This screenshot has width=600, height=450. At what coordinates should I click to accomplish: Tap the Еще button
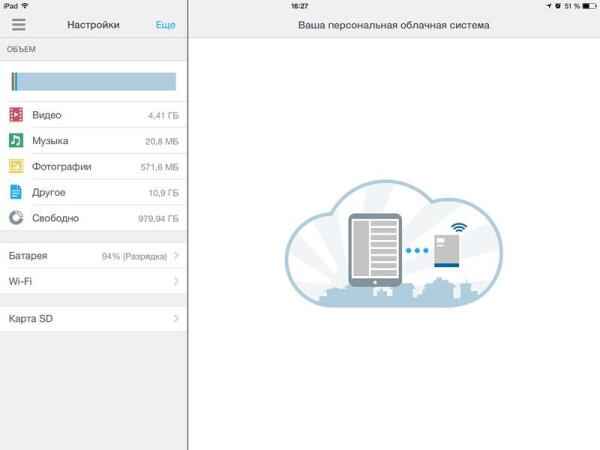[165, 25]
